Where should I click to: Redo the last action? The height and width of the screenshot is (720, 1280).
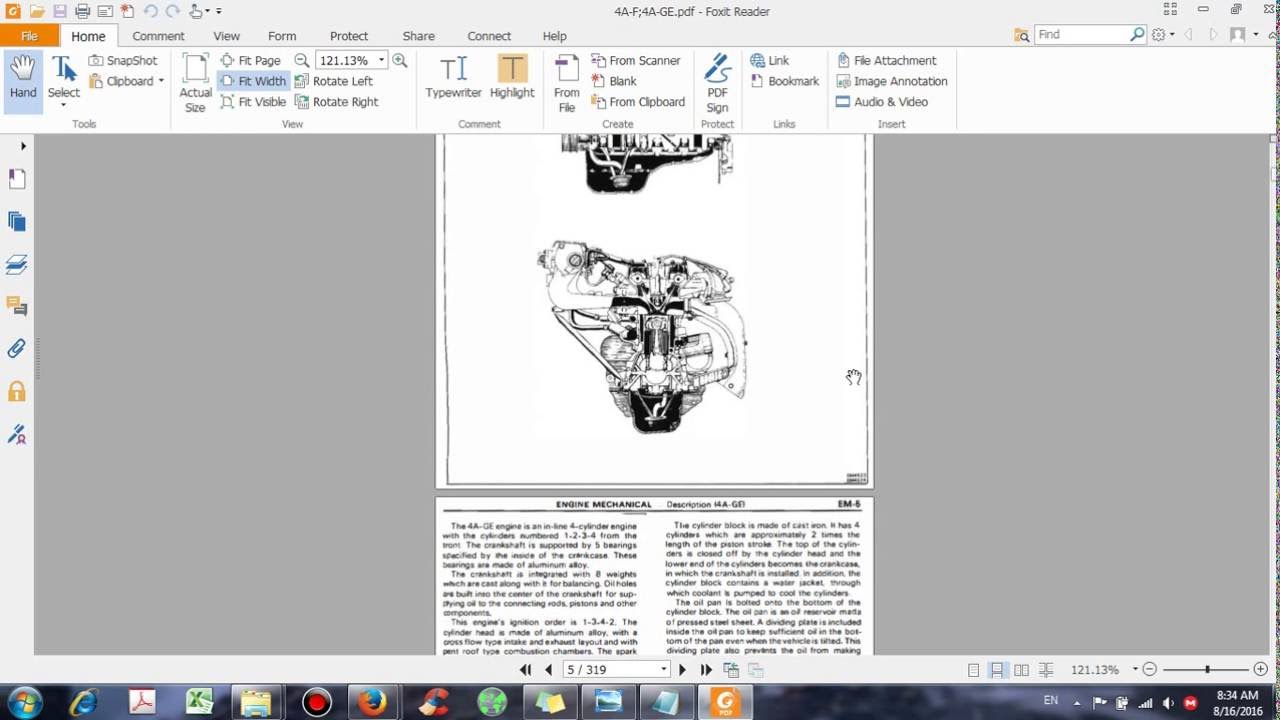(x=171, y=11)
